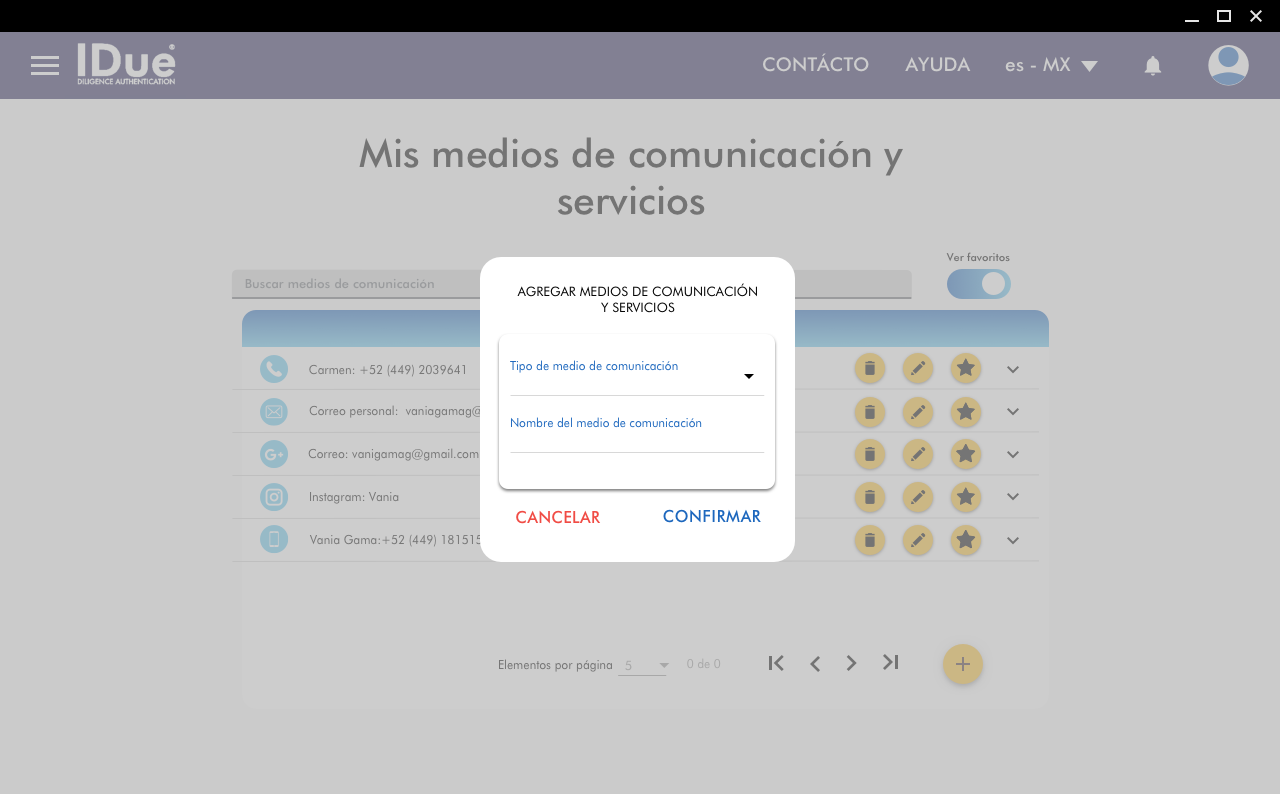Click the add (plus) floating button
This screenshot has width=1280, height=794.
962,664
